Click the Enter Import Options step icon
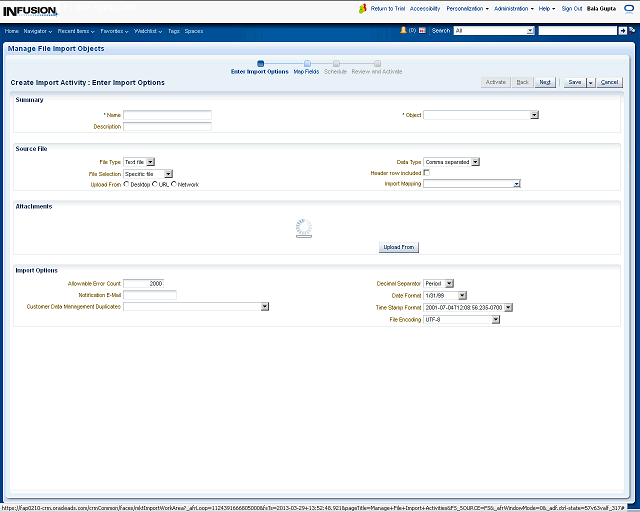 pos(260,63)
